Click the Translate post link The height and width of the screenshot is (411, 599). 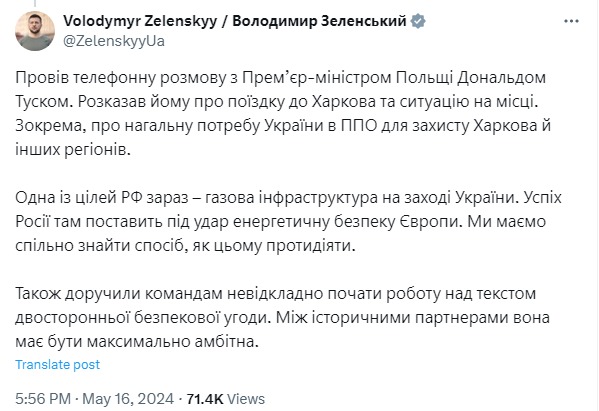58,364
